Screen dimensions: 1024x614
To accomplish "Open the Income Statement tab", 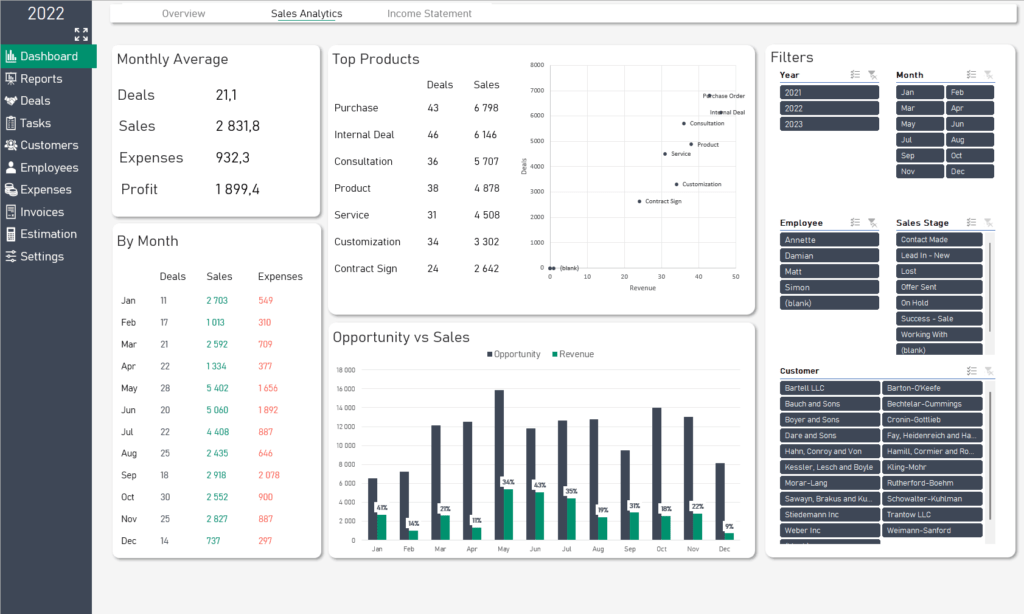I will click(429, 14).
